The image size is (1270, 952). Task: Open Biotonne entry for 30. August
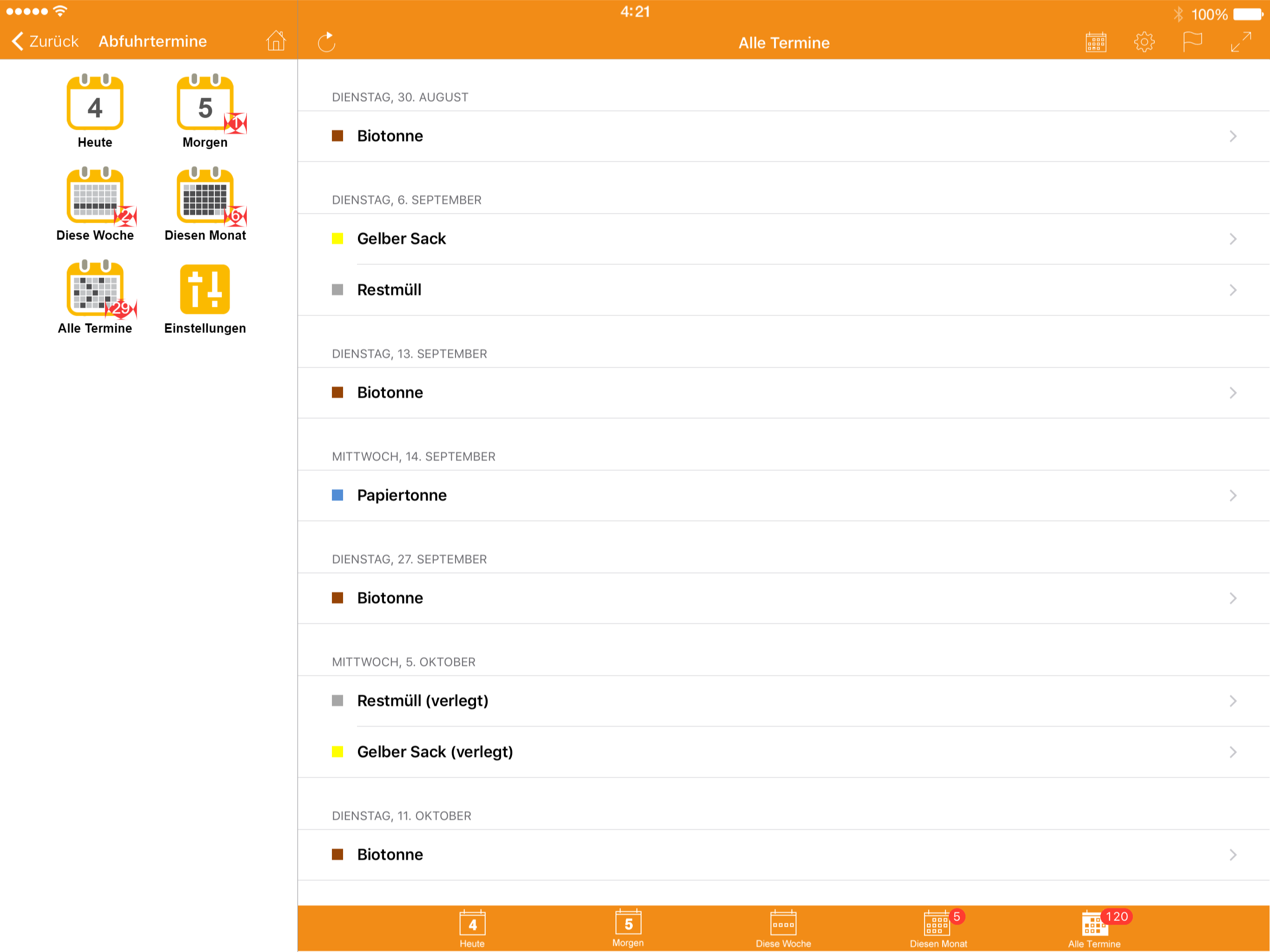pos(784,136)
